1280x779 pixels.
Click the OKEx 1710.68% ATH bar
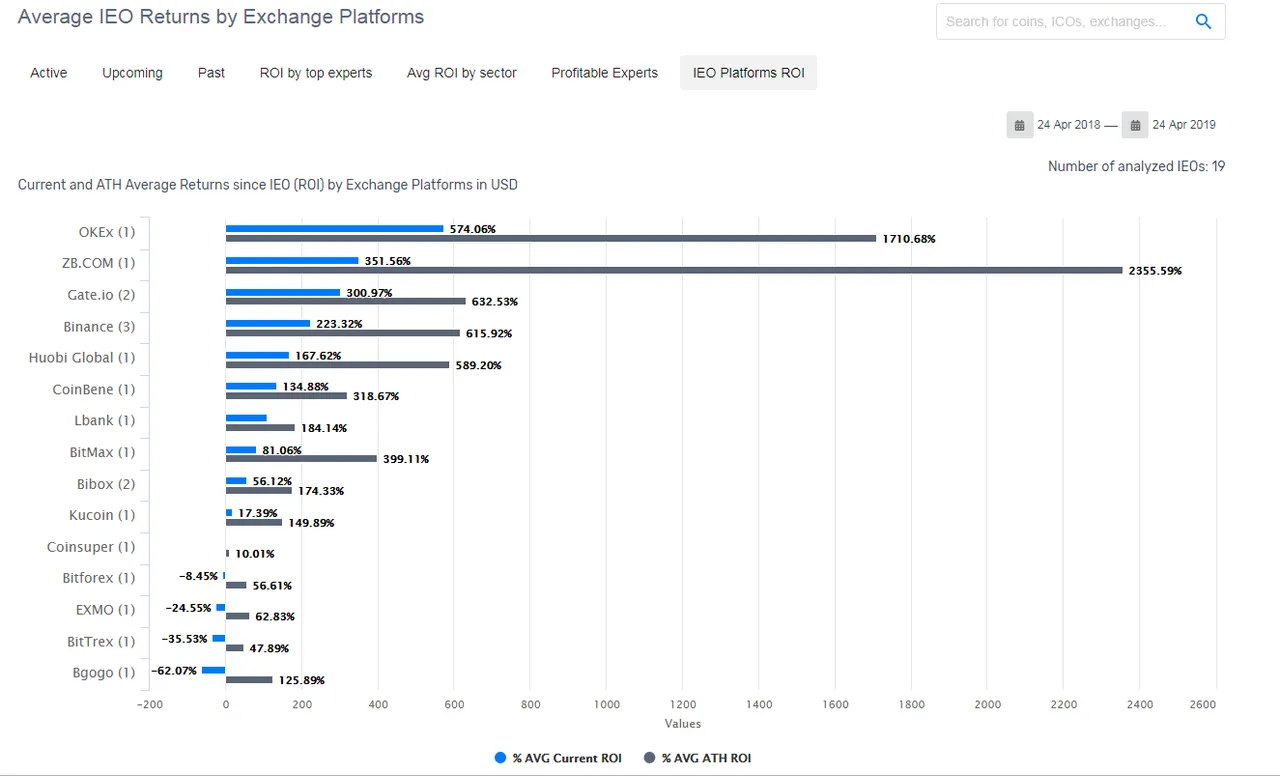click(x=551, y=238)
